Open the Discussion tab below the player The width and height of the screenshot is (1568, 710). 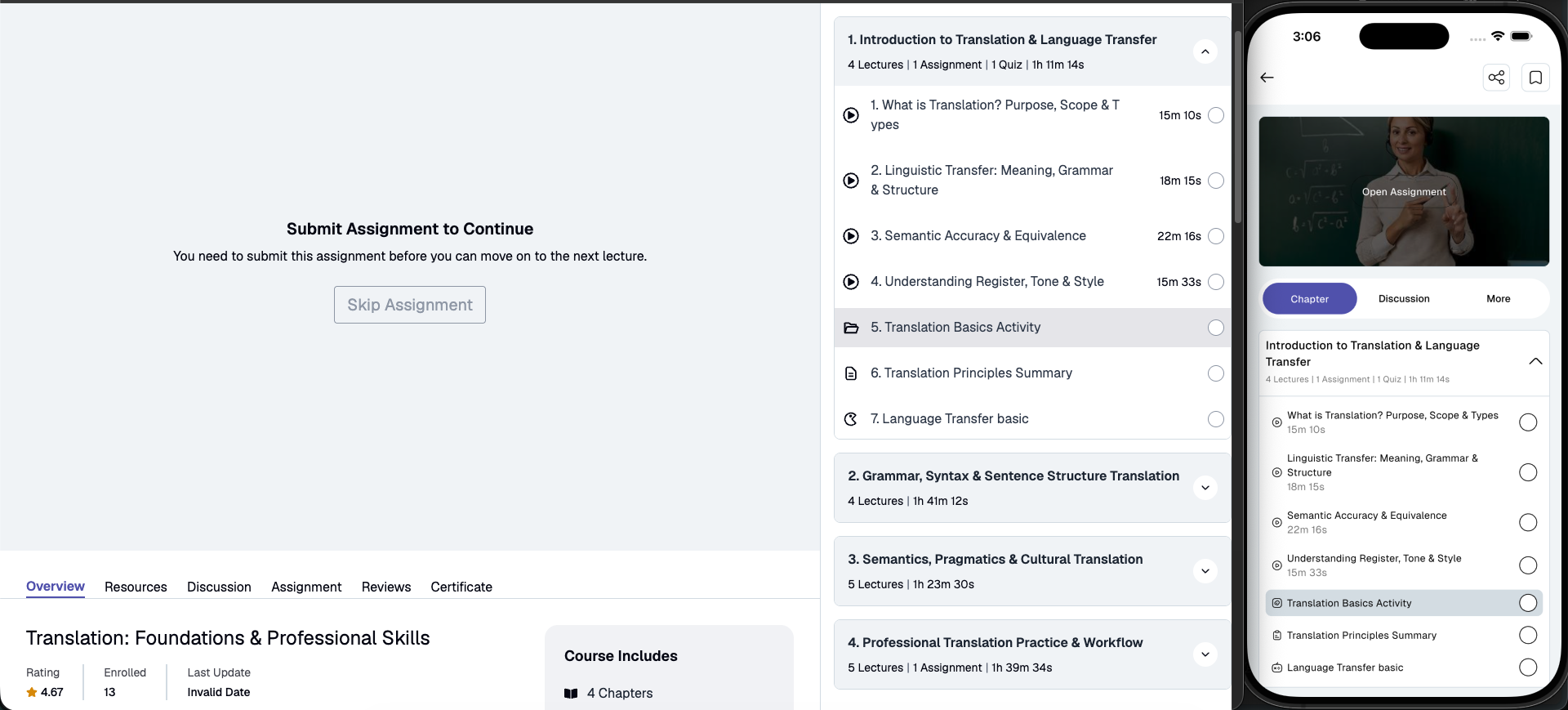click(219, 587)
